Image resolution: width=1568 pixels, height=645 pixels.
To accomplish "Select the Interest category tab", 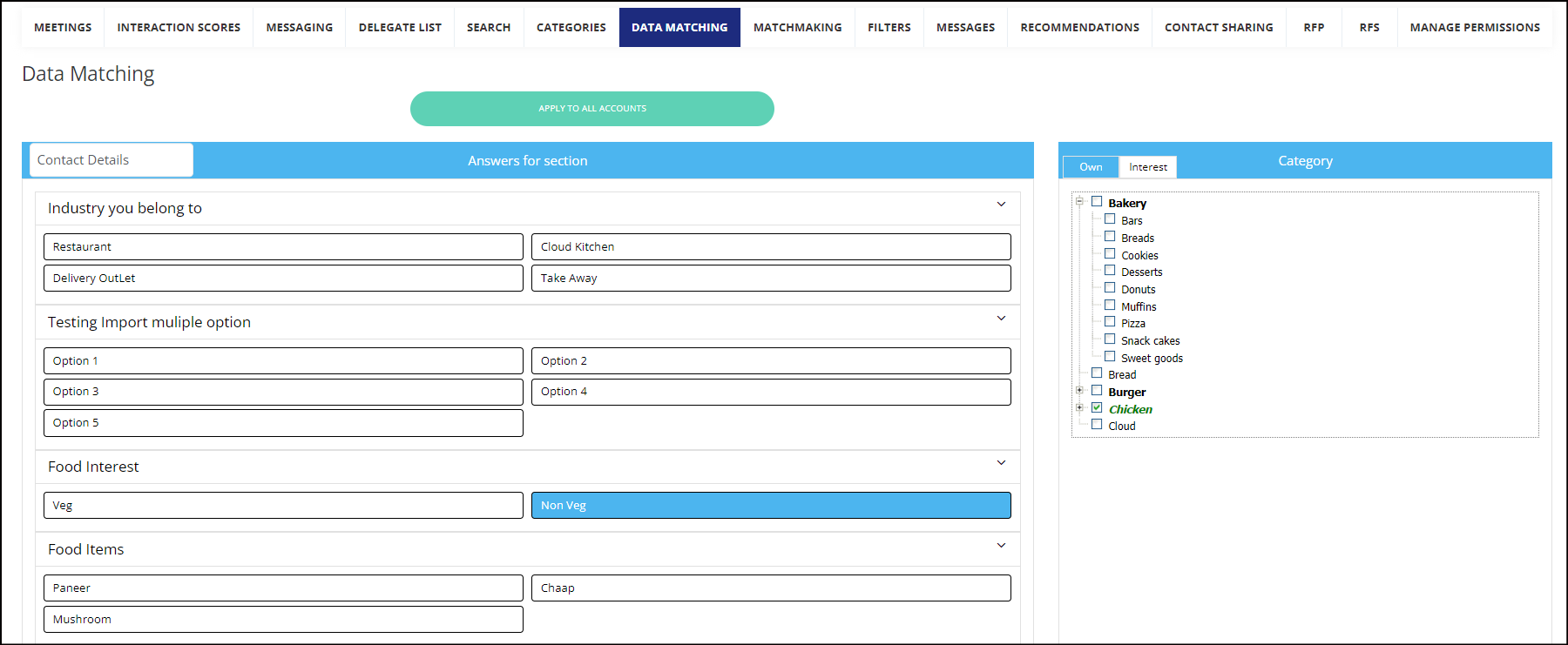I will (x=1147, y=167).
